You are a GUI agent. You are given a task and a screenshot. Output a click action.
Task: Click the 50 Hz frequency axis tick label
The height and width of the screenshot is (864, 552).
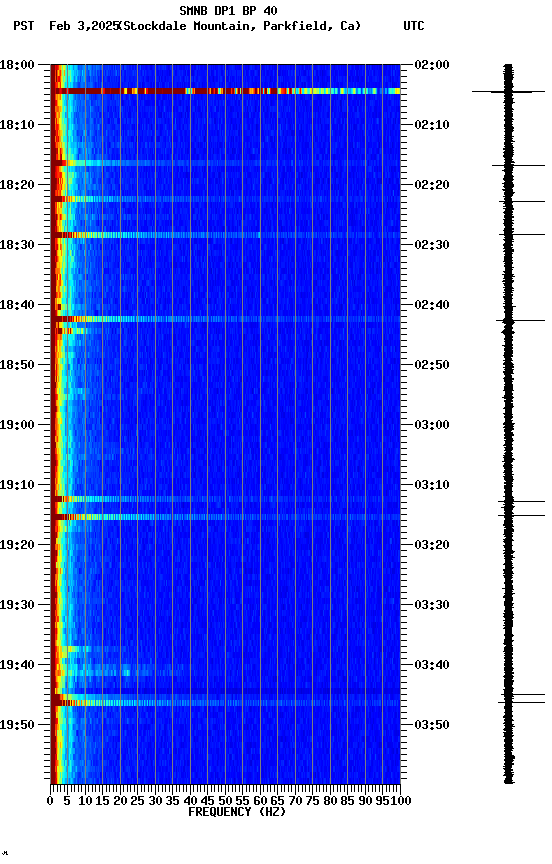[x=225, y=801]
